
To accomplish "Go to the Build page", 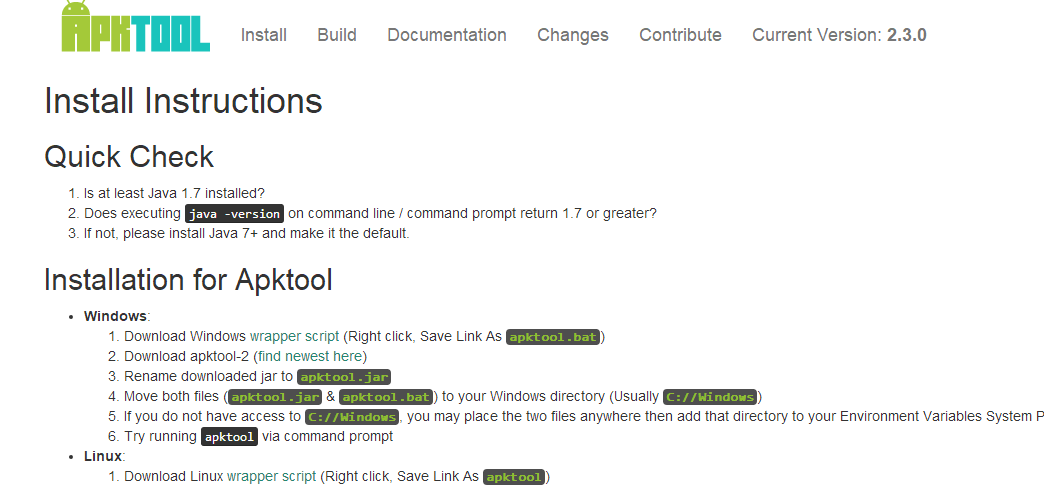I will 337,35.
